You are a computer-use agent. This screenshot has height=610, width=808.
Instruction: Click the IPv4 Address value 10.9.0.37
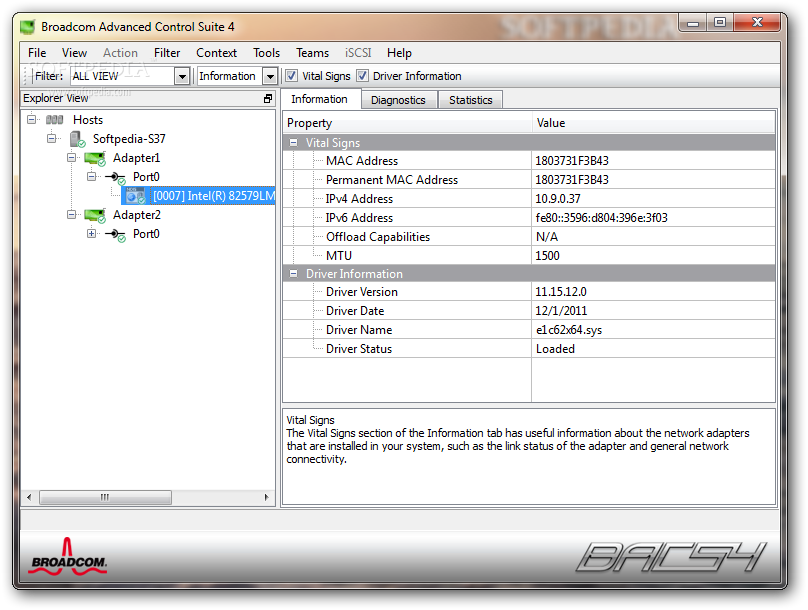click(558, 199)
